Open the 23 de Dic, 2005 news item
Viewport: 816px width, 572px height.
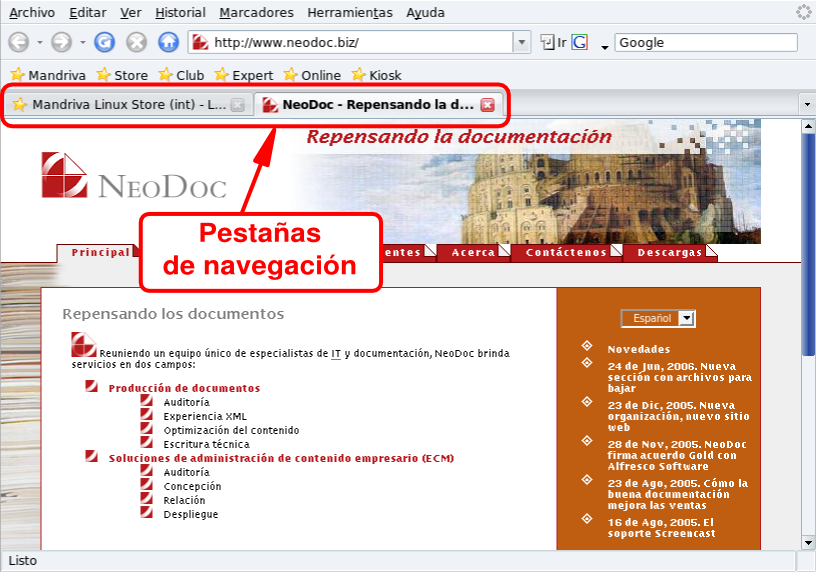pyautogui.click(x=679, y=416)
